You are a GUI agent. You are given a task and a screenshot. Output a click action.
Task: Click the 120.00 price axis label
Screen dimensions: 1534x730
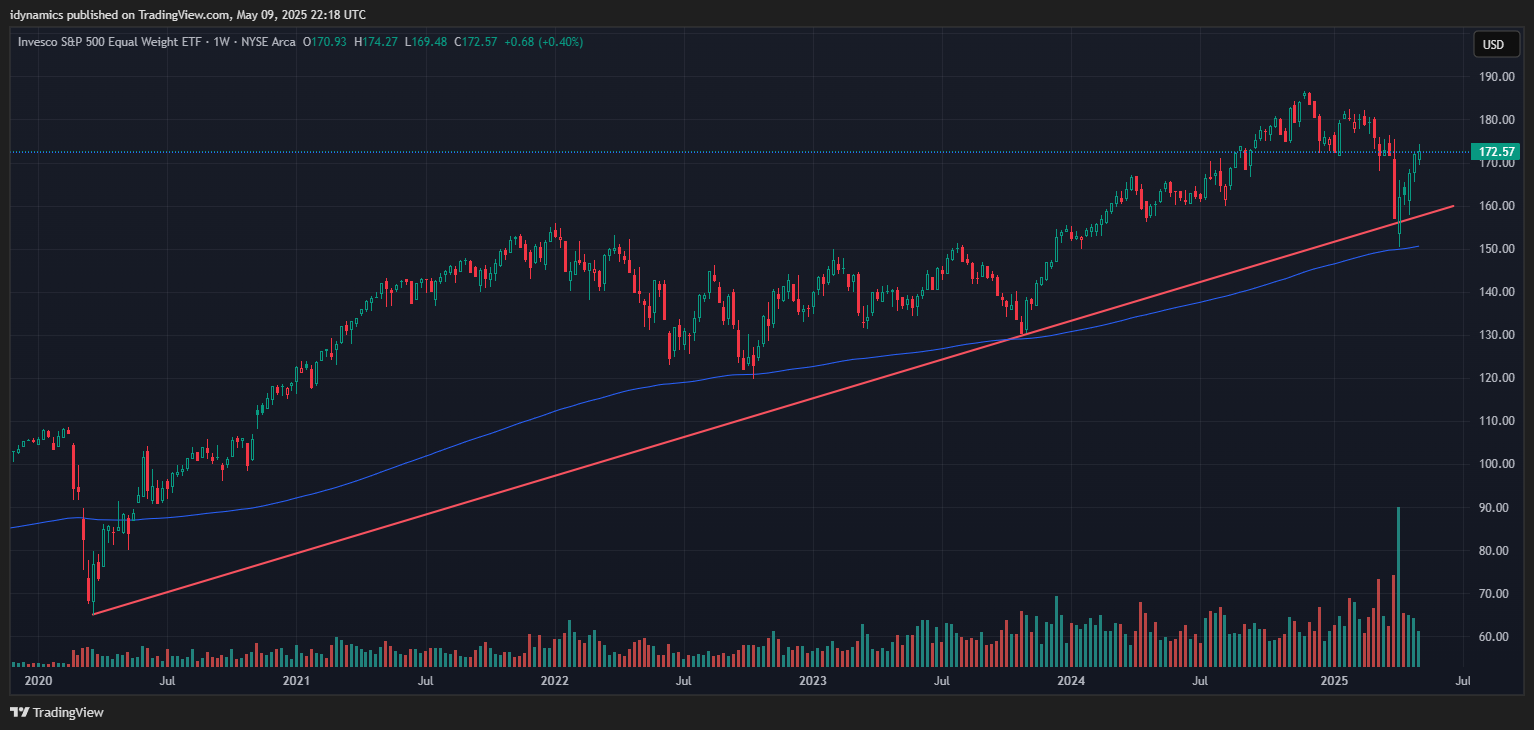[x=1496, y=378]
